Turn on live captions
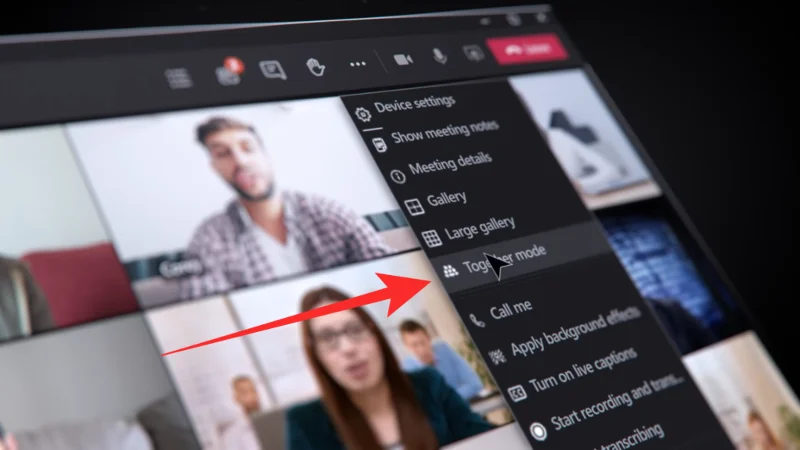The image size is (800, 450). pyautogui.click(x=572, y=374)
